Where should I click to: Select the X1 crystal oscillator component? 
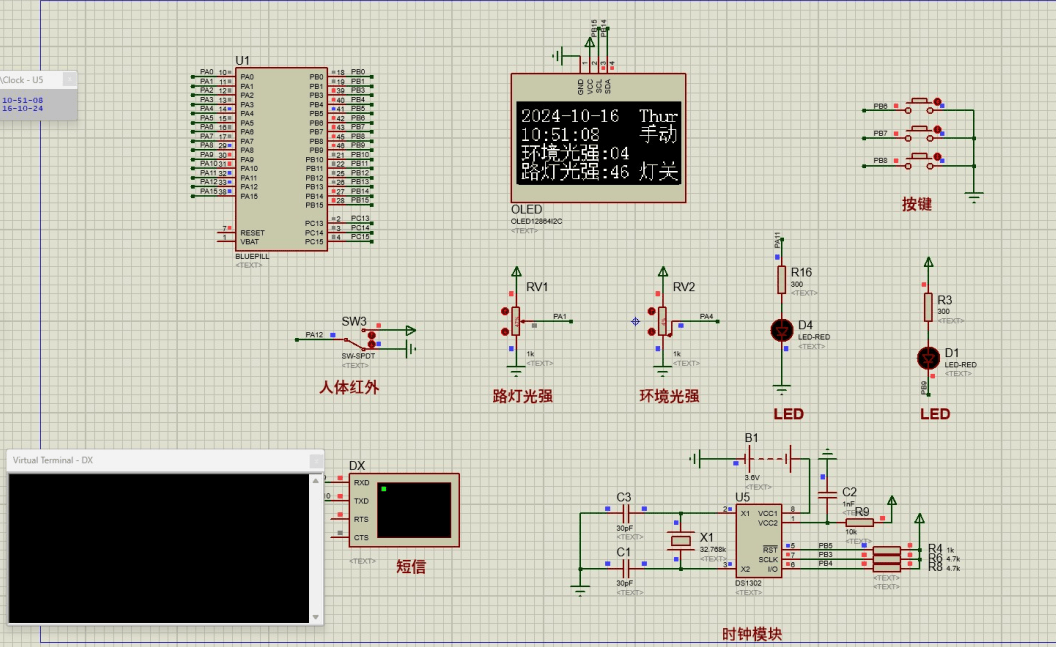[681, 541]
